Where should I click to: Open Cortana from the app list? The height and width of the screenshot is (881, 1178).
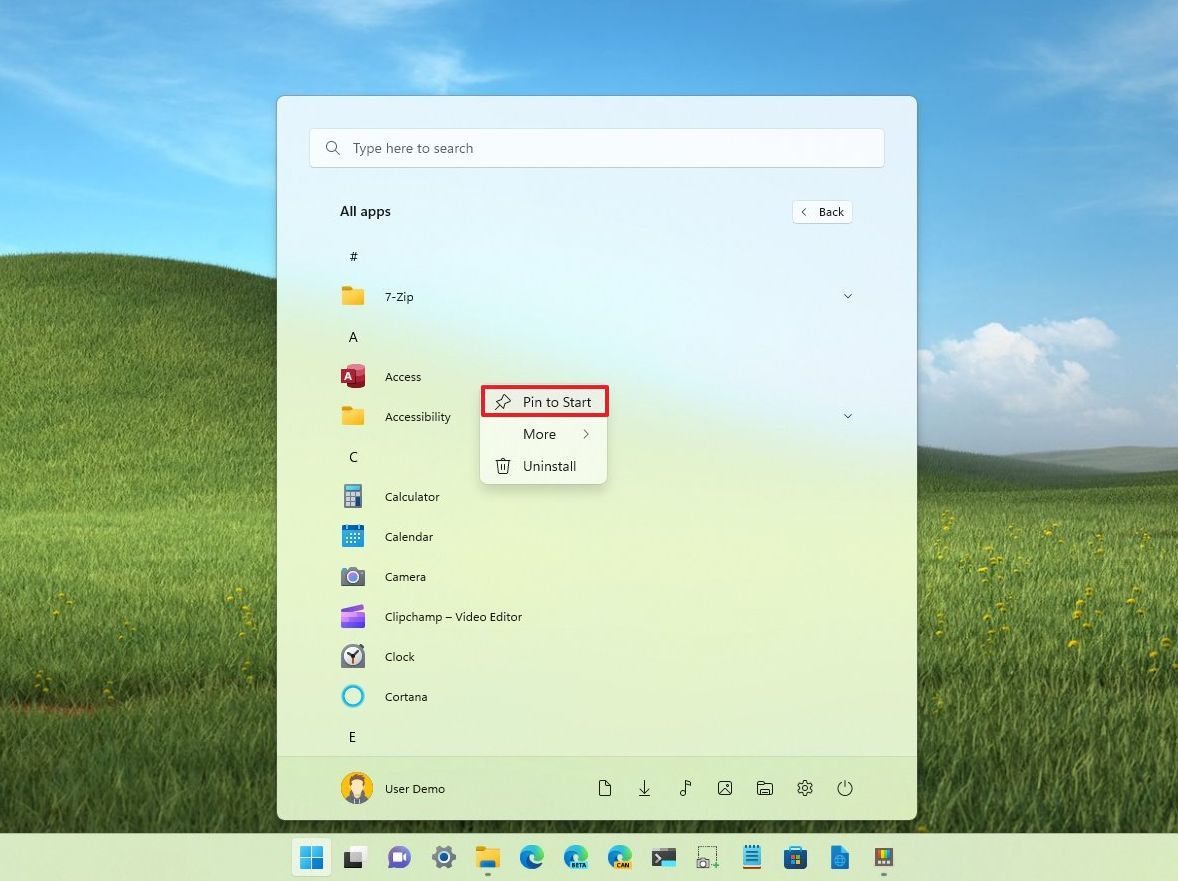406,697
